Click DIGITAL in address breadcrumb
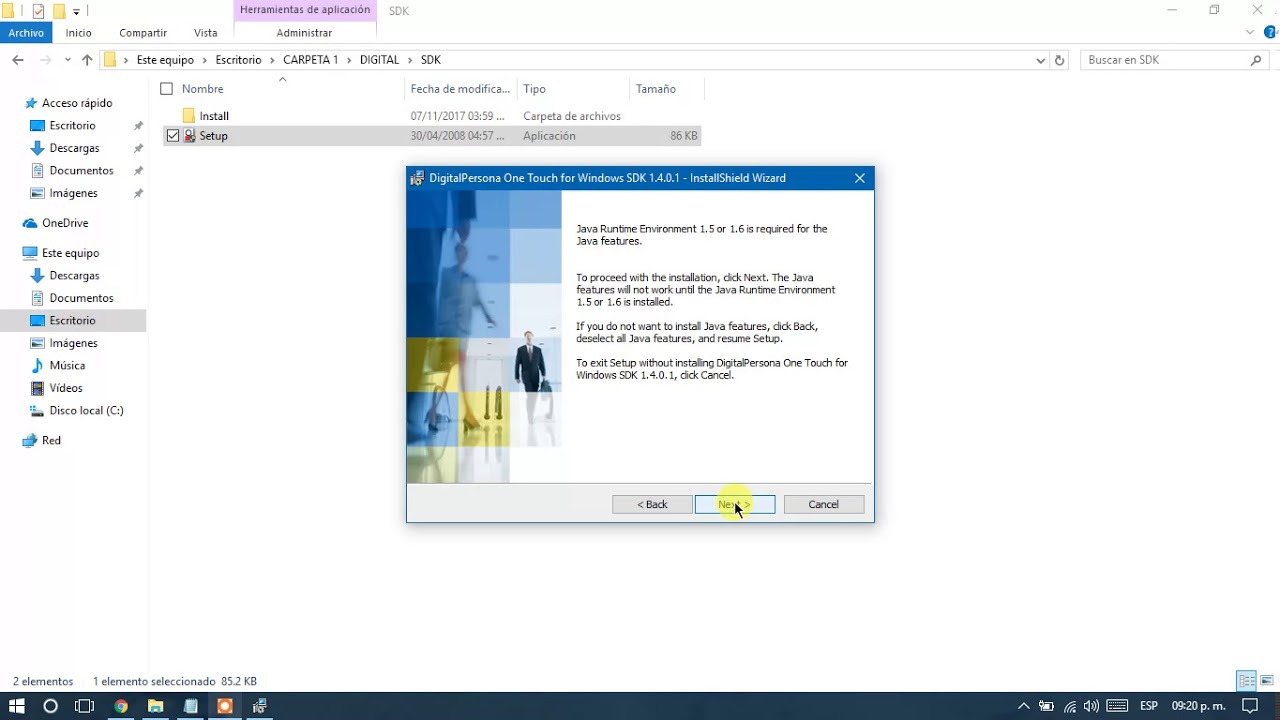 click(379, 60)
